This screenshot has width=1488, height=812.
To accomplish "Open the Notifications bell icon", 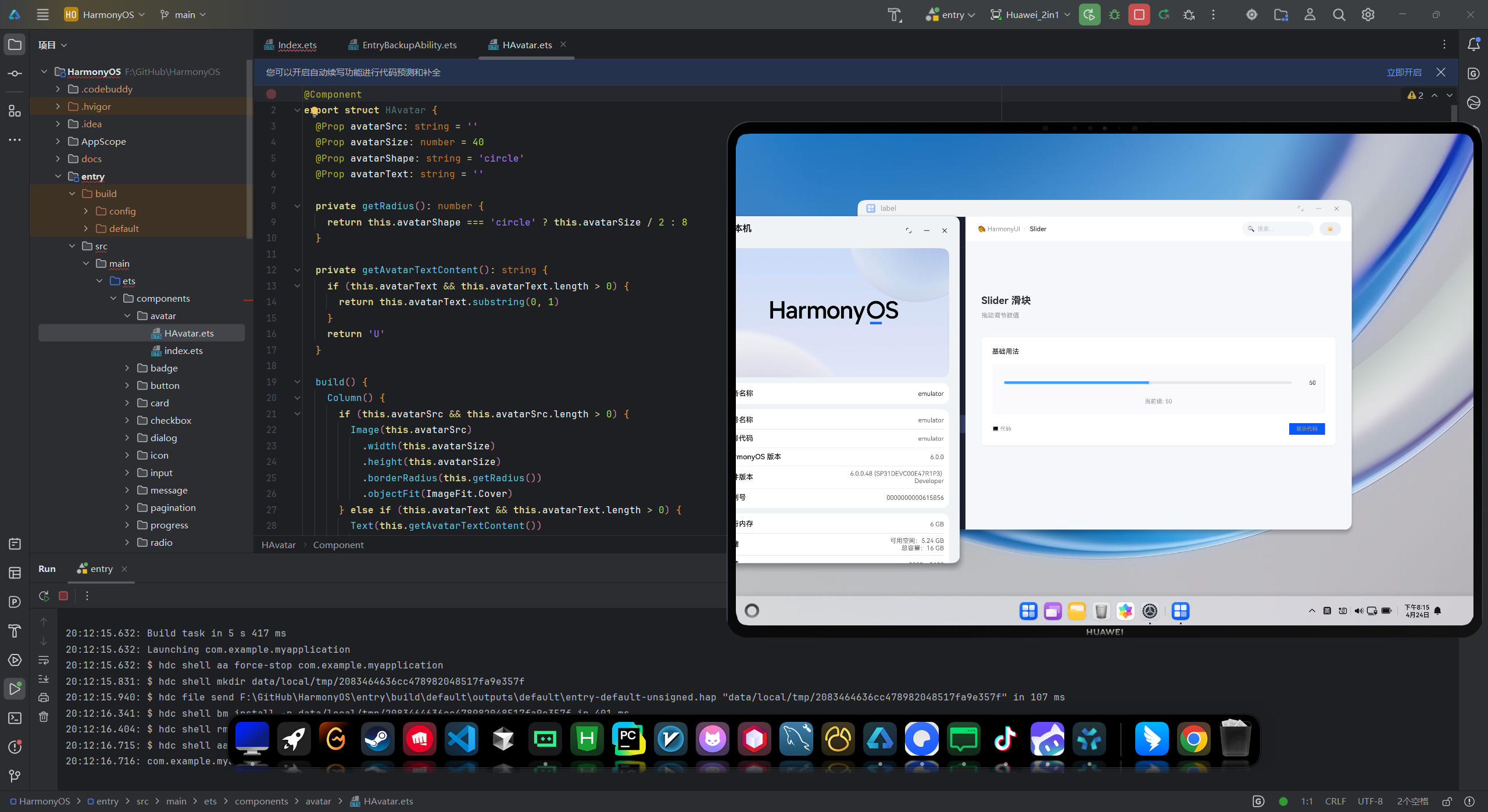I will tap(1473, 44).
